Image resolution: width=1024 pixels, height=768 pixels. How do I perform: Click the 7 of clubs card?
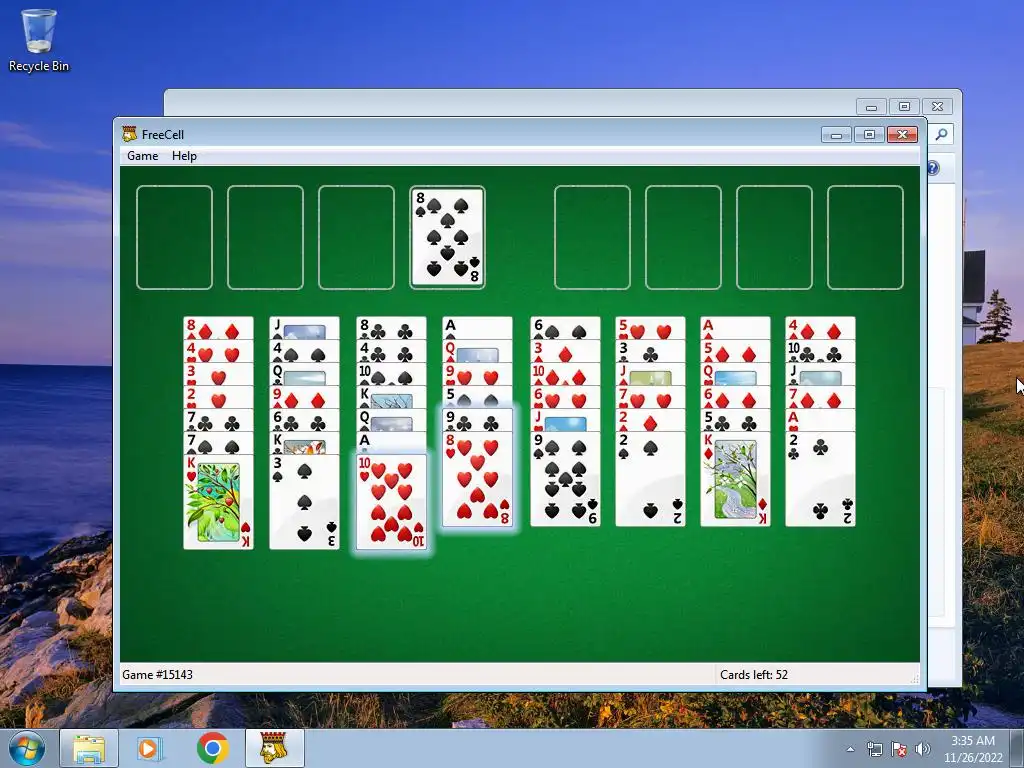point(218,420)
